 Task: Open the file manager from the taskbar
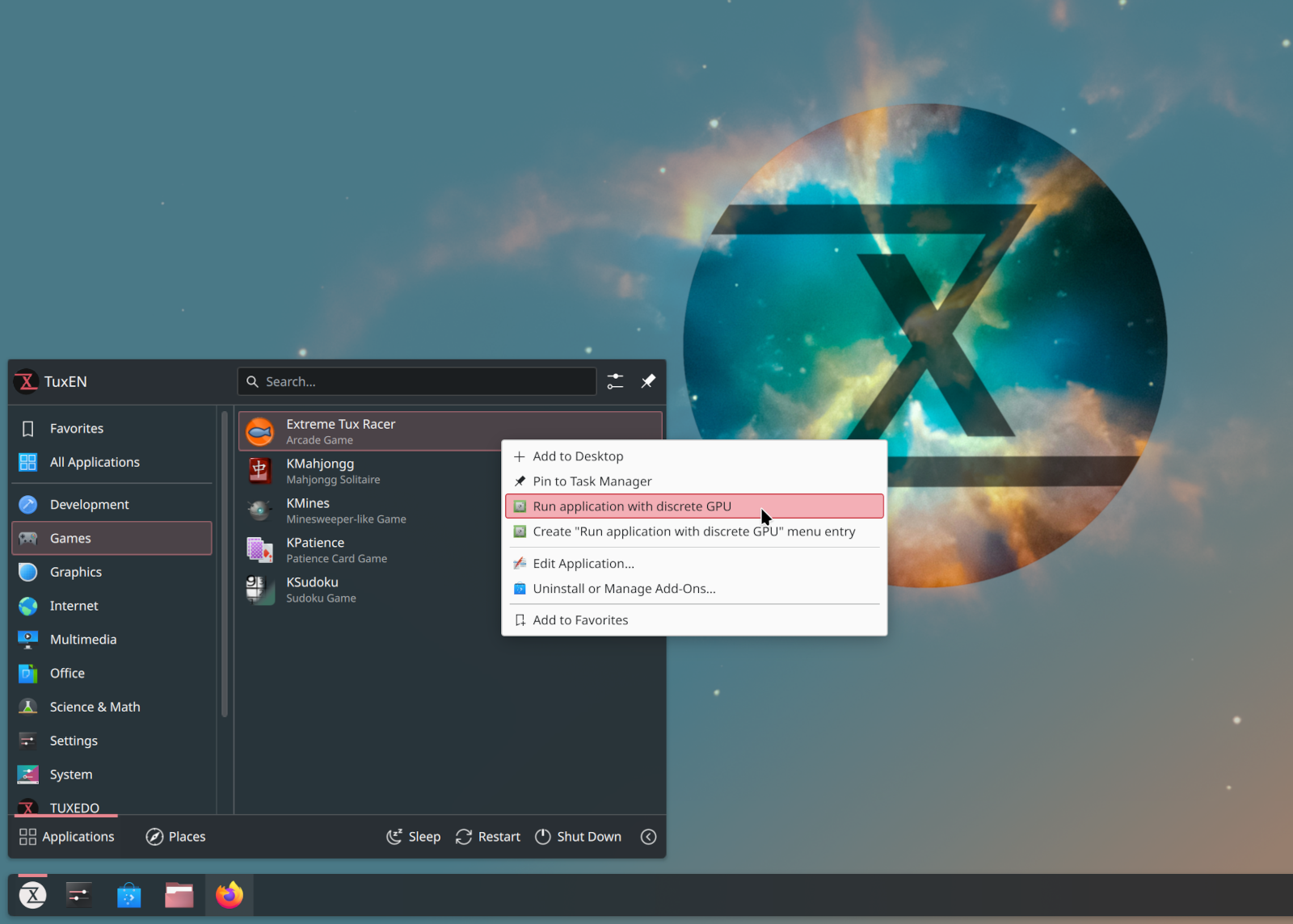[x=179, y=895]
